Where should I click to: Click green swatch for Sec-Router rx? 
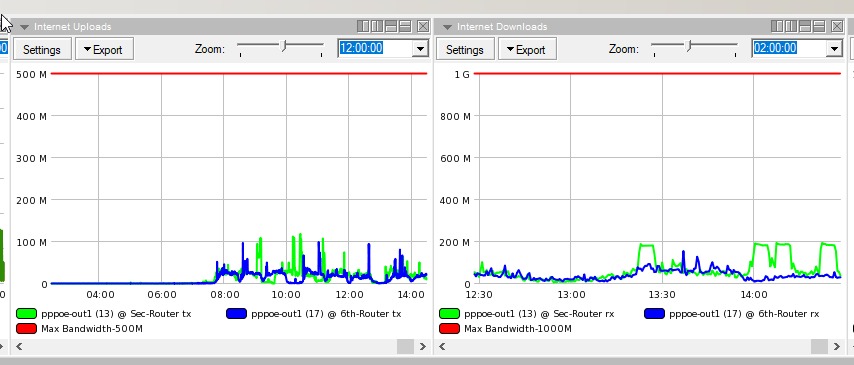[x=449, y=314]
